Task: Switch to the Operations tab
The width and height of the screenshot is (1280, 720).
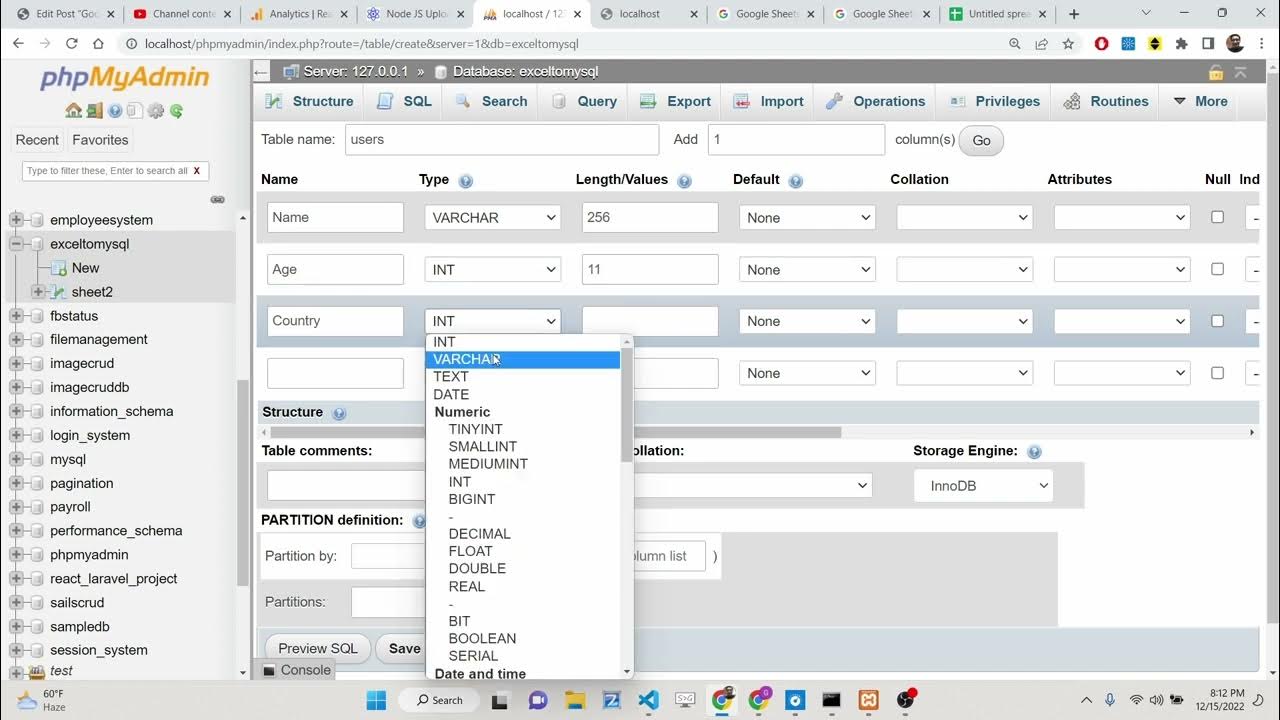Action: click(875, 101)
